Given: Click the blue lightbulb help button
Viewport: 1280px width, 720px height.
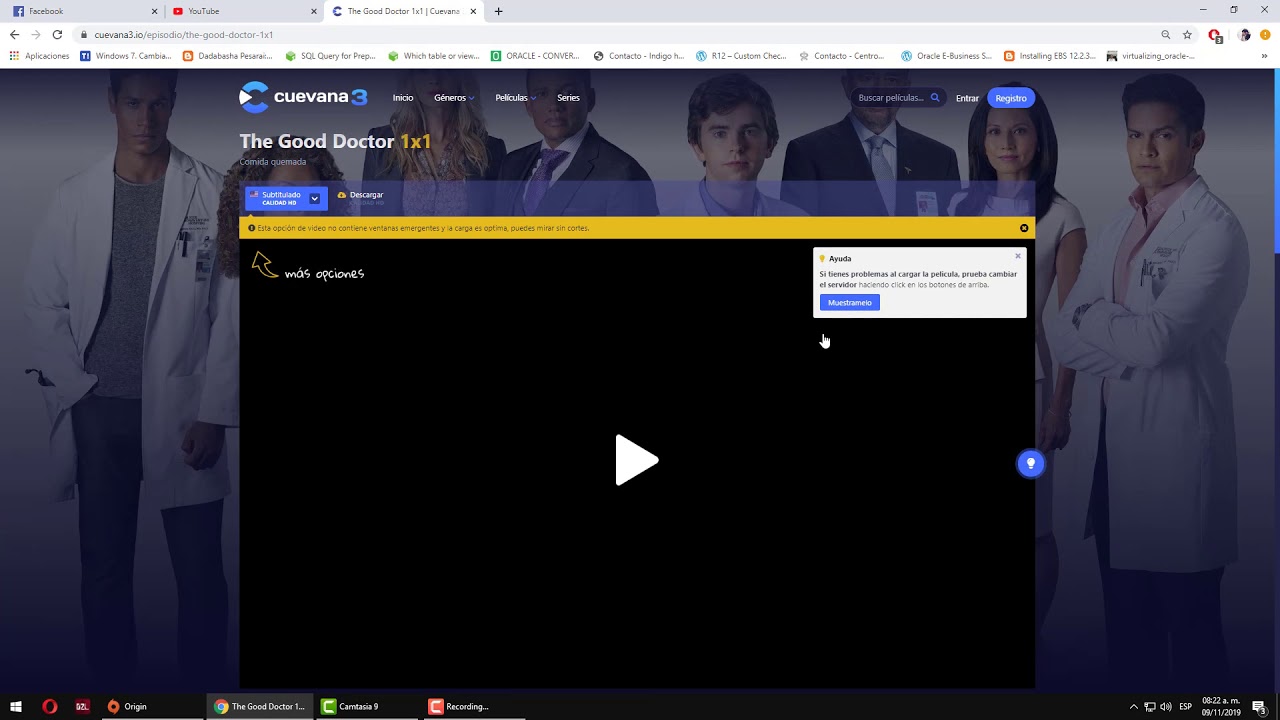Looking at the screenshot, I should coord(1030,464).
